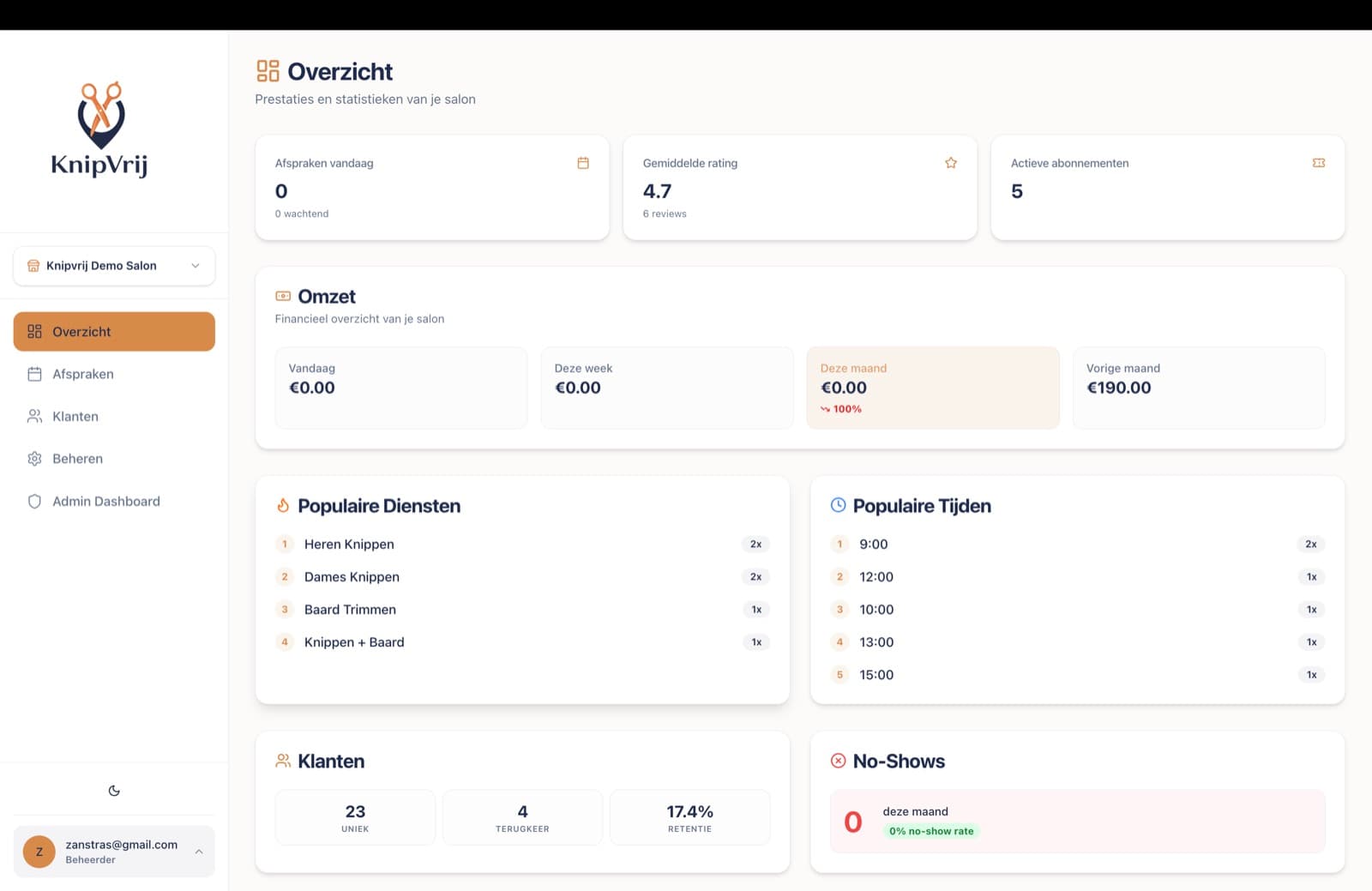Open the Klanten sidebar page
The height and width of the screenshot is (891, 1372).
pos(114,416)
